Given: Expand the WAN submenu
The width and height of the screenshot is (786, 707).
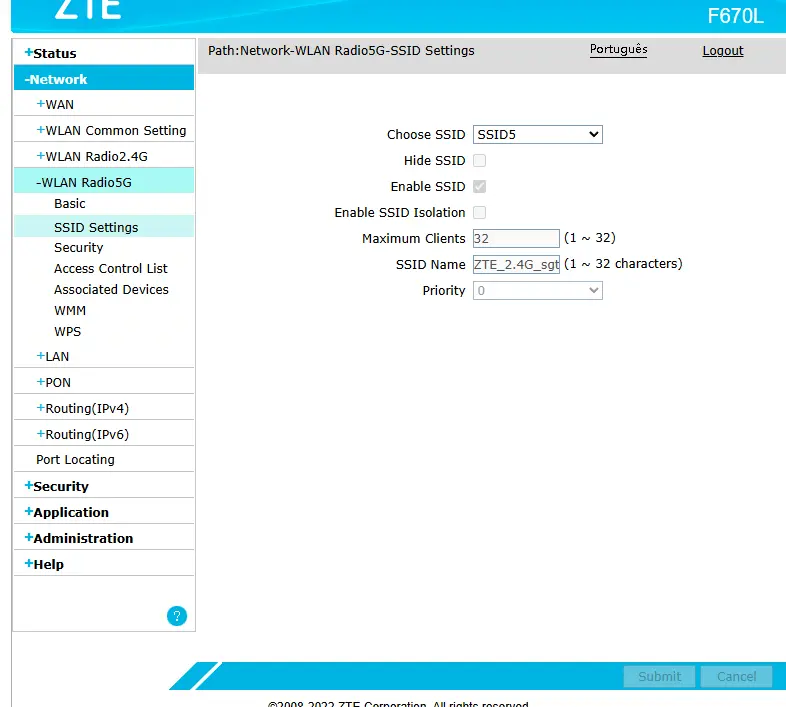Looking at the screenshot, I should point(55,104).
